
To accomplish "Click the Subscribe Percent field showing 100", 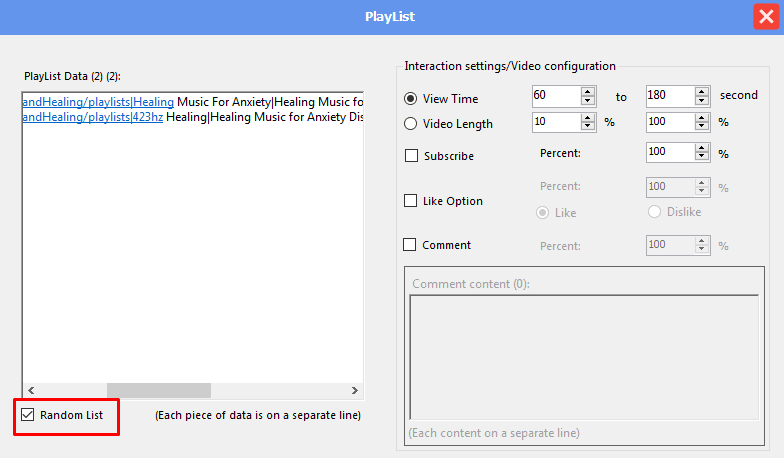I will (670, 152).
